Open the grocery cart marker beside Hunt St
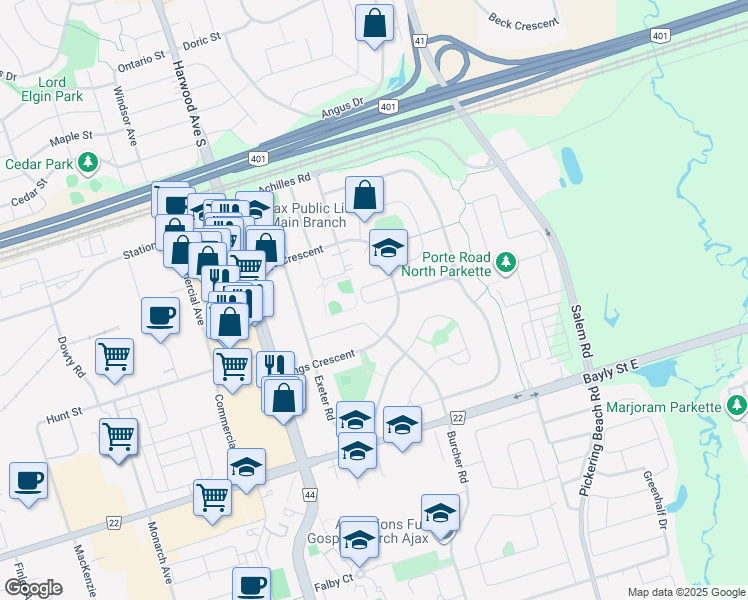748x600 pixels. [x=118, y=436]
